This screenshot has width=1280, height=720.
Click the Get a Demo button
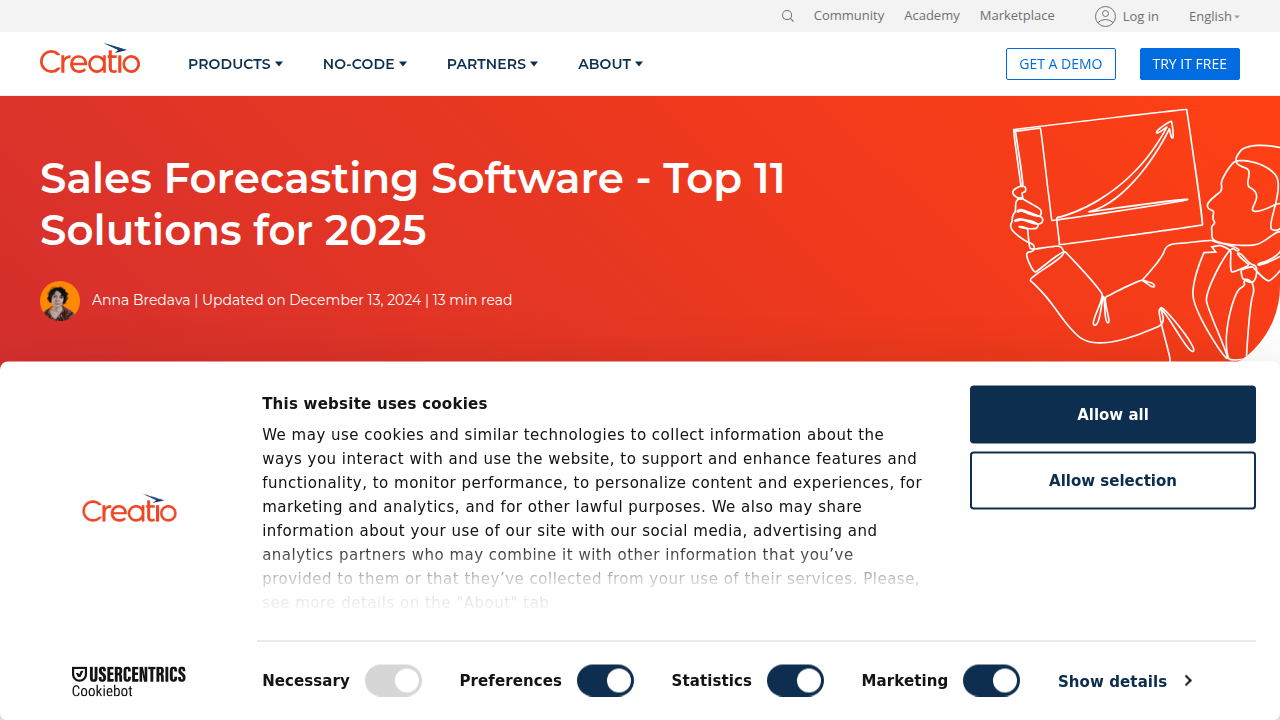pos(1061,64)
